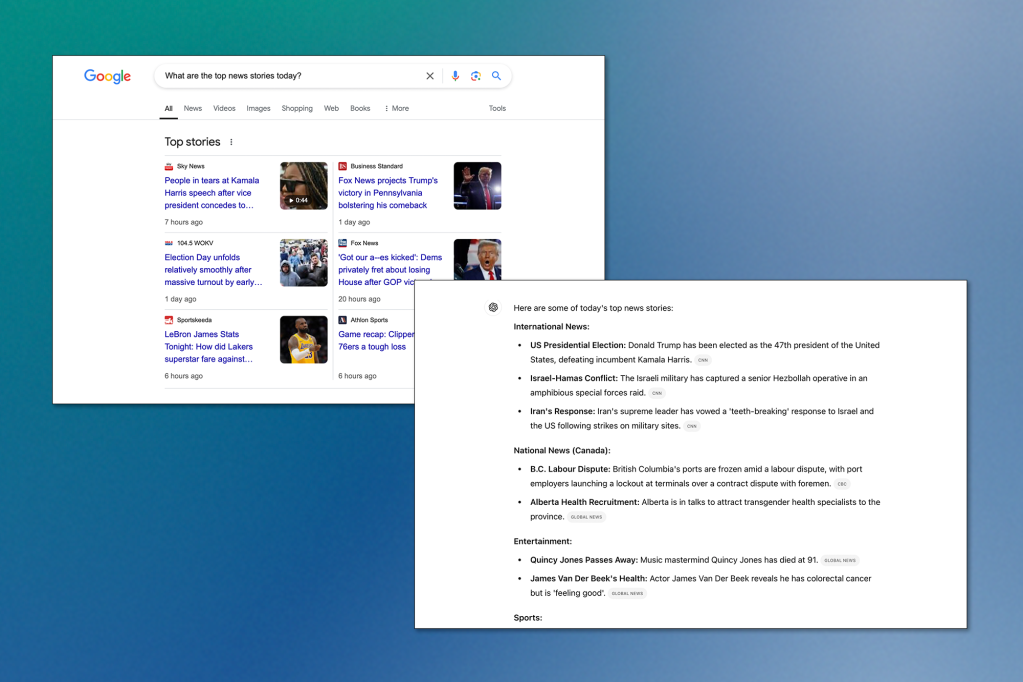Click the Google logo

(108, 76)
